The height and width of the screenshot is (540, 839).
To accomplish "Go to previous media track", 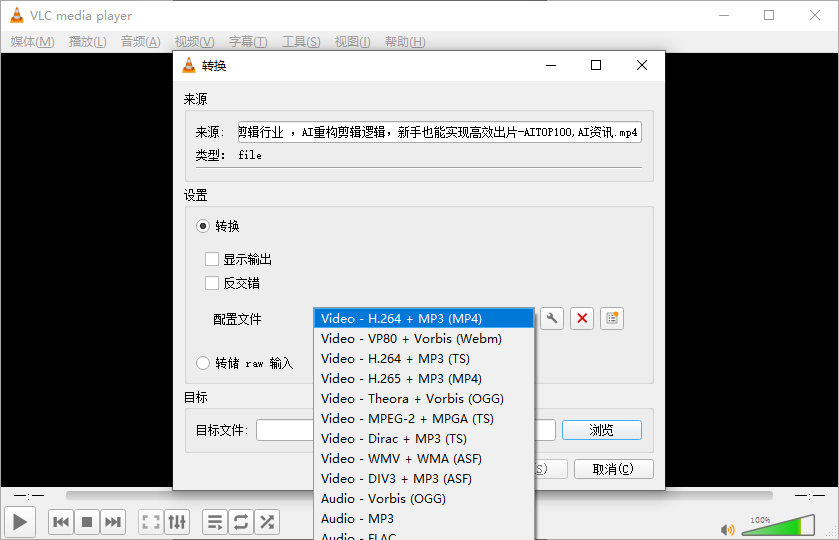I will [61, 522].
